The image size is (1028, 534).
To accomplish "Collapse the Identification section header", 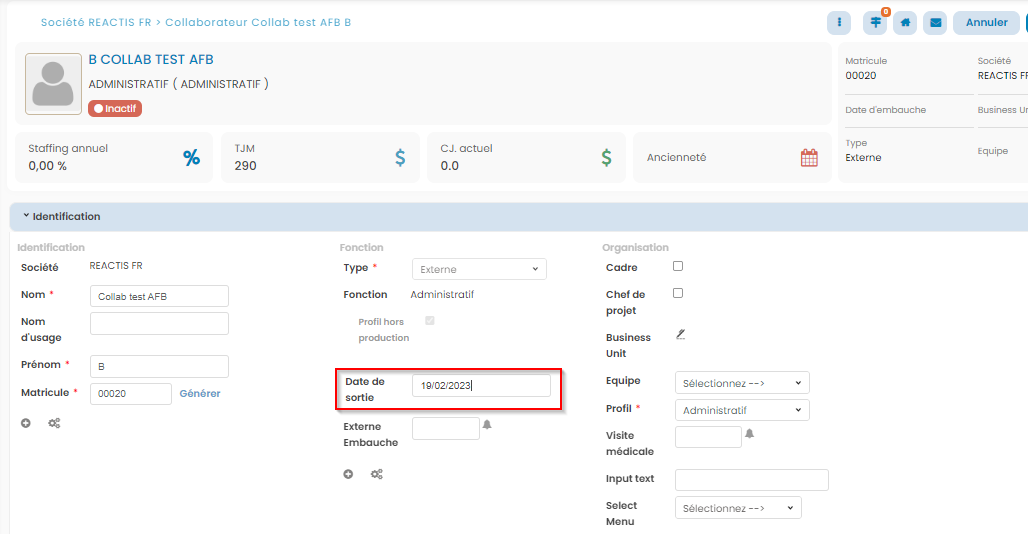I will point(62,216).
